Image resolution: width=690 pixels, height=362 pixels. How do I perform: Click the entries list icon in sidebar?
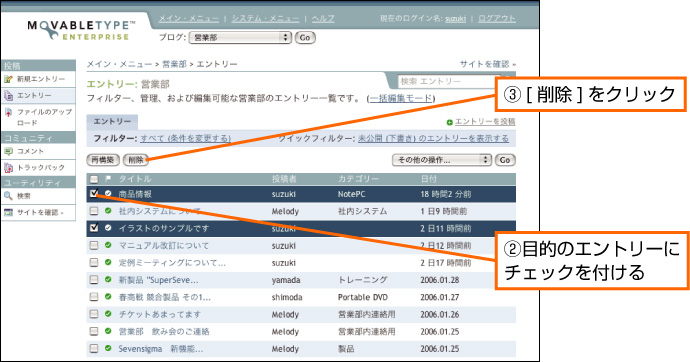point(8,95)
